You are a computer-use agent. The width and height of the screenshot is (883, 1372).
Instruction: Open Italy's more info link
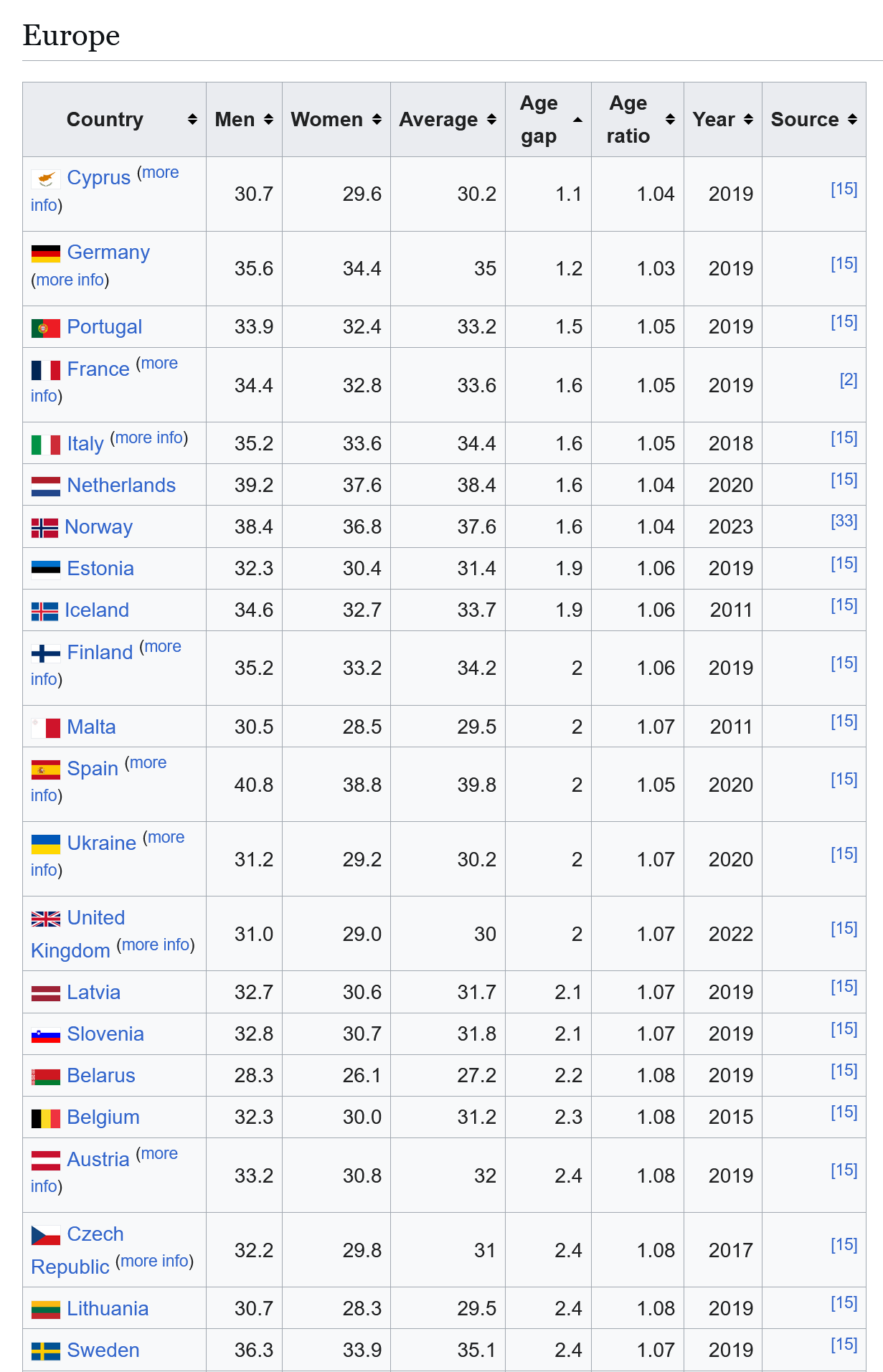pos(149,437)
